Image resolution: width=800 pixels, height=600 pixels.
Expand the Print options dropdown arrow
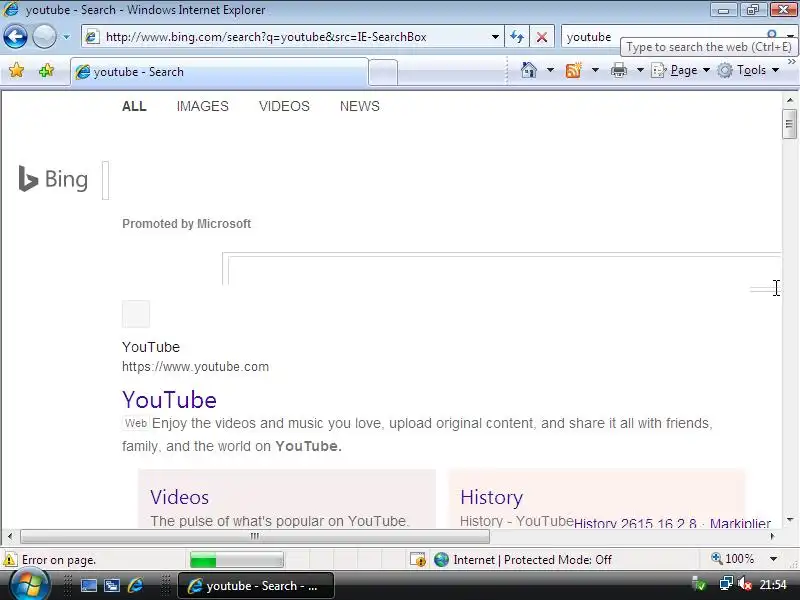click(x=640, y=70)
